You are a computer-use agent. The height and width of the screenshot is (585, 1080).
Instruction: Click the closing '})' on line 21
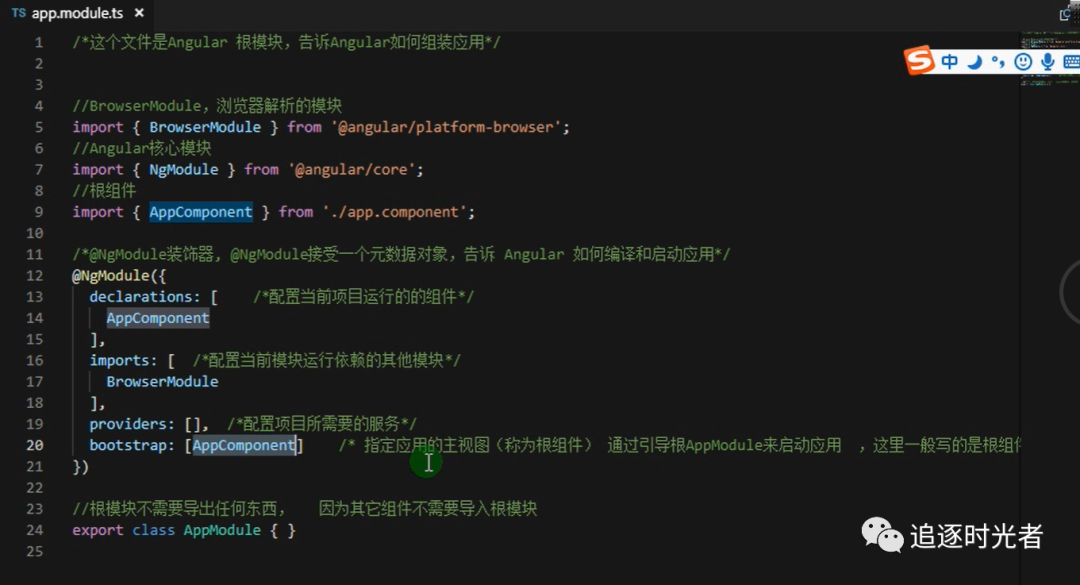81,466
